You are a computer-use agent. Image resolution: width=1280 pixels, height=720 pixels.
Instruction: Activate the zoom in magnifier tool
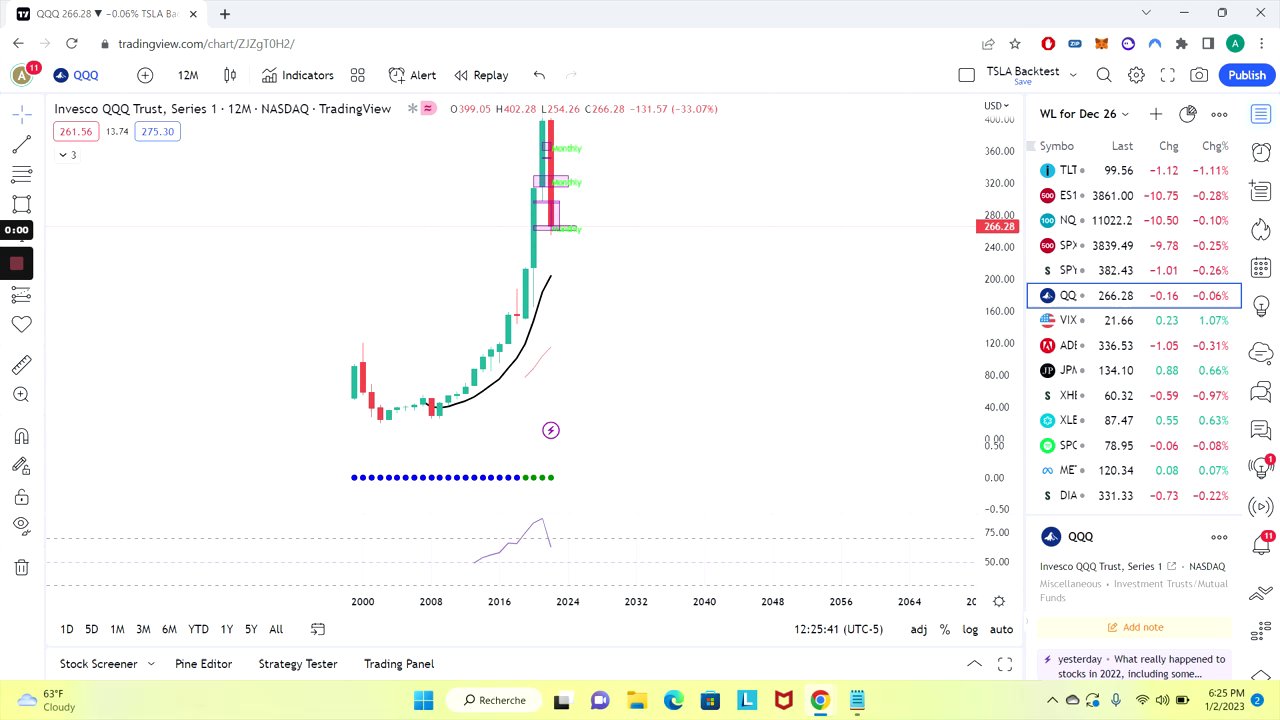(x=21, y=395)
